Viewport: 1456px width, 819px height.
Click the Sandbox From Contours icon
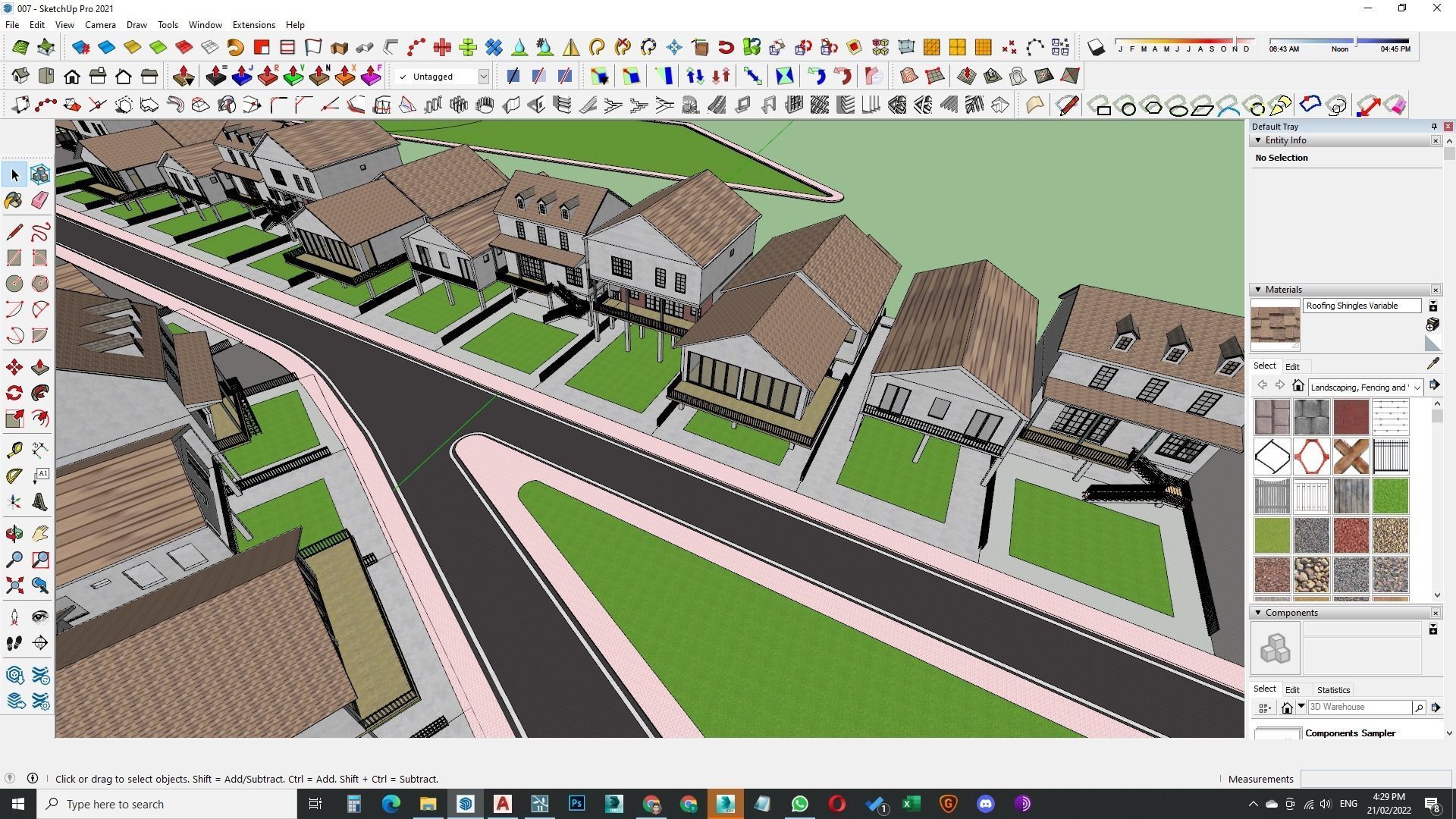(20, 48)
